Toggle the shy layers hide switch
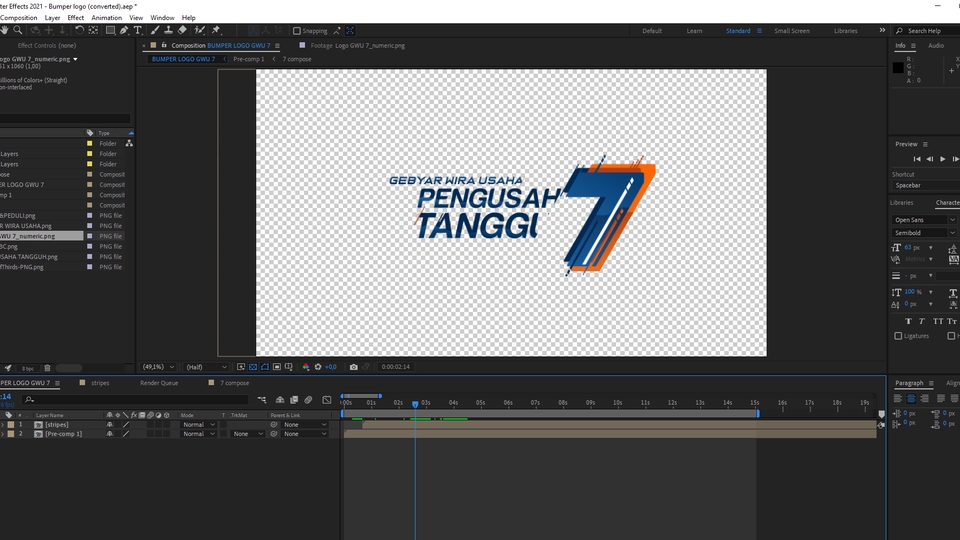The image size is (960, 540). [280, 400]
